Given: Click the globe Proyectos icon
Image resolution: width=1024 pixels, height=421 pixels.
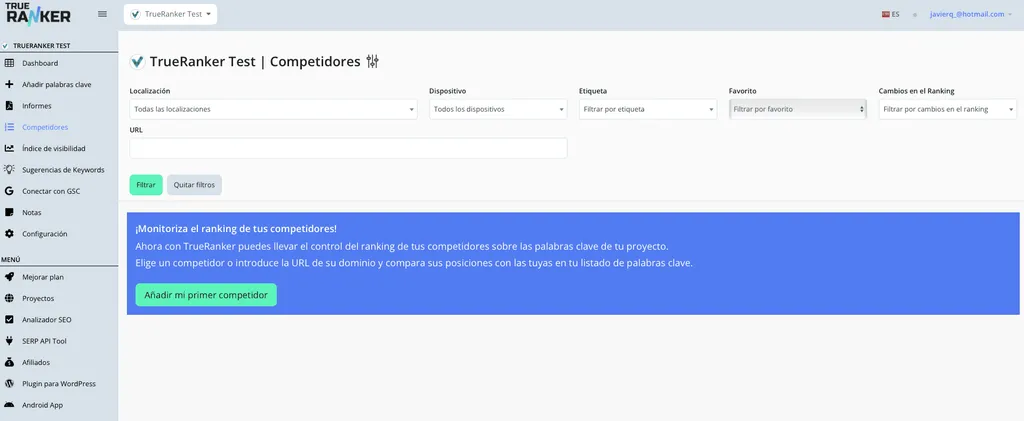Looking at the screenshot, I should tap(9, 298).
